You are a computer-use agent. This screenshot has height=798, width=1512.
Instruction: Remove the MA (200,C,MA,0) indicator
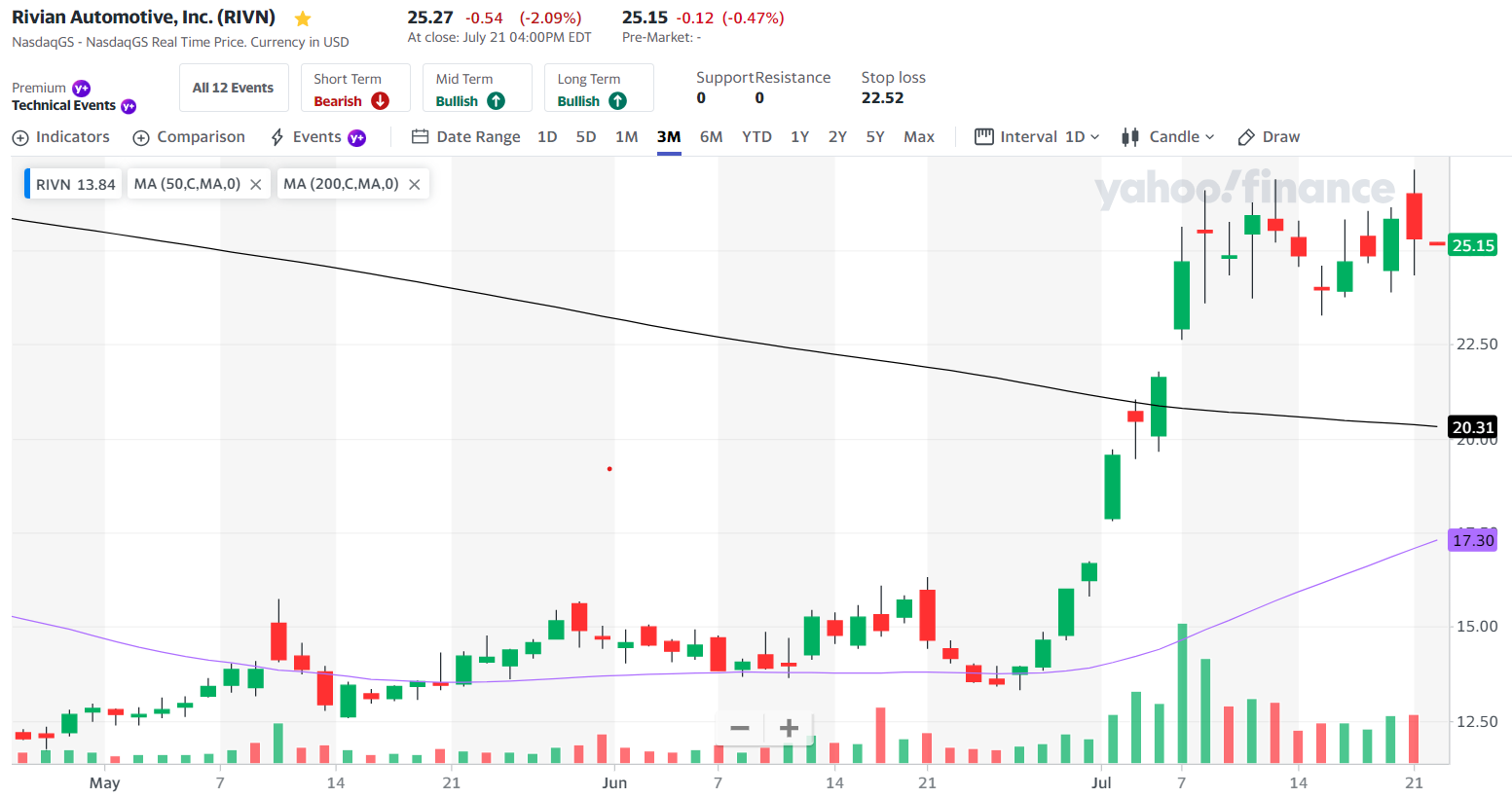pos(415,185)
